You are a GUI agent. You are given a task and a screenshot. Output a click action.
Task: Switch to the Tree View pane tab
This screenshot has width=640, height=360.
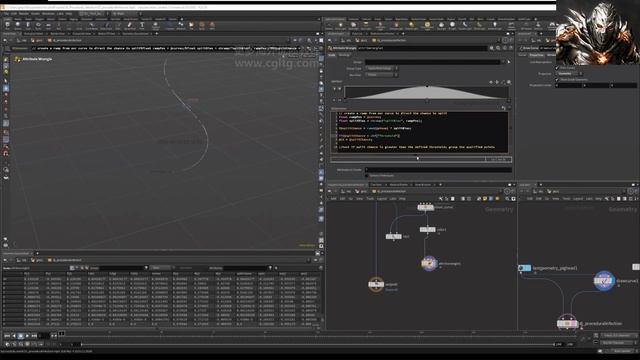click(x=376, y=185)
